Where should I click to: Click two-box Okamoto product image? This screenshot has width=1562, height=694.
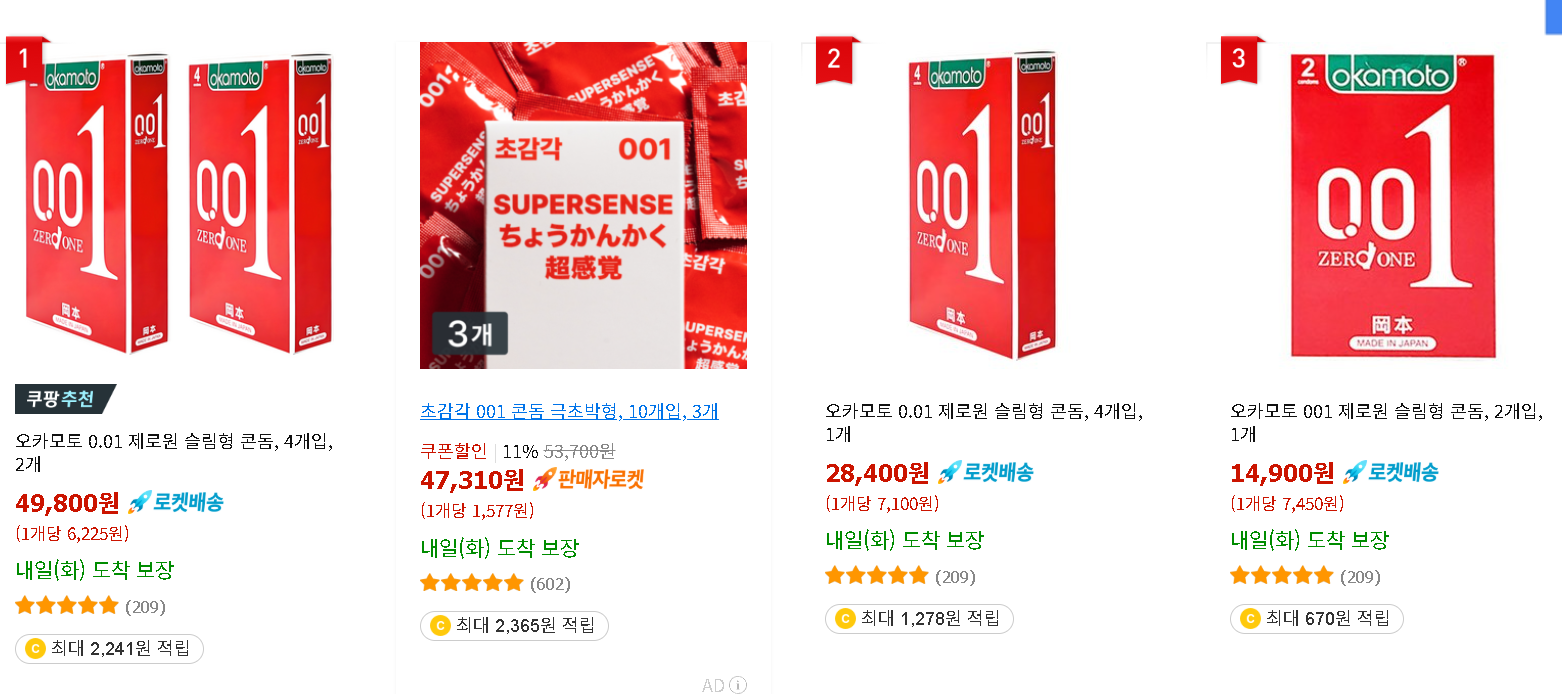coord(175,200)
